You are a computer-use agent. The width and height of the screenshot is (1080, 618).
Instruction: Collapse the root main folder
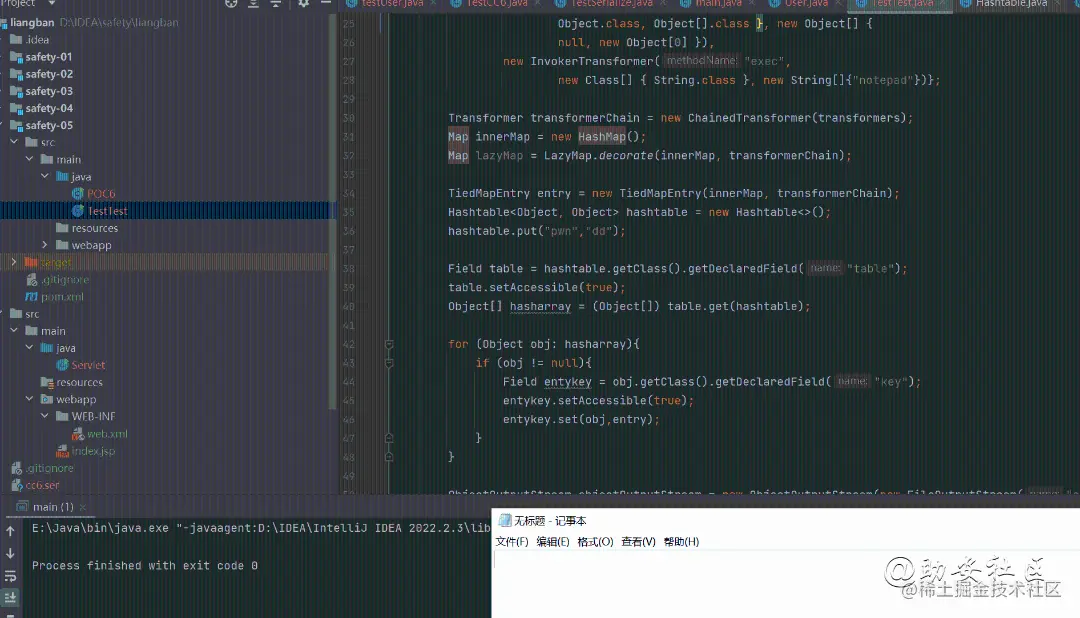click(14, 331)
